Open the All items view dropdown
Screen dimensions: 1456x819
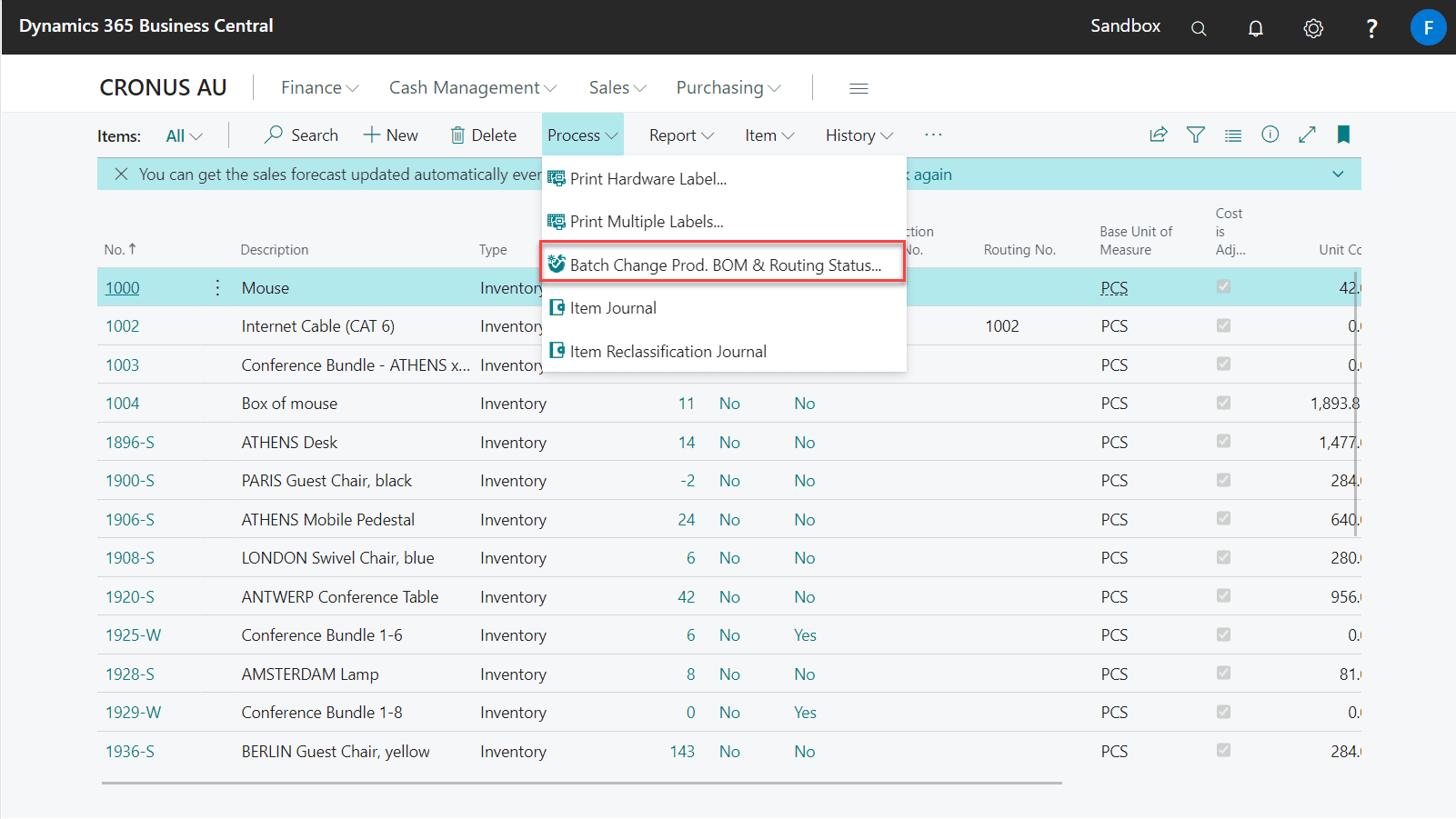point(184,135)
